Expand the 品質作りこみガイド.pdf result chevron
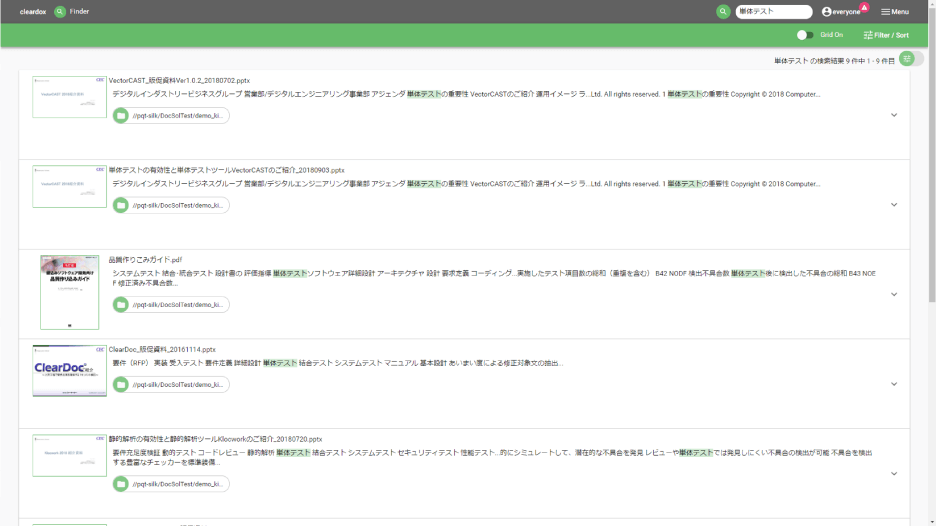This screenshot has height=526, width=936. click(x=894, y=294)
